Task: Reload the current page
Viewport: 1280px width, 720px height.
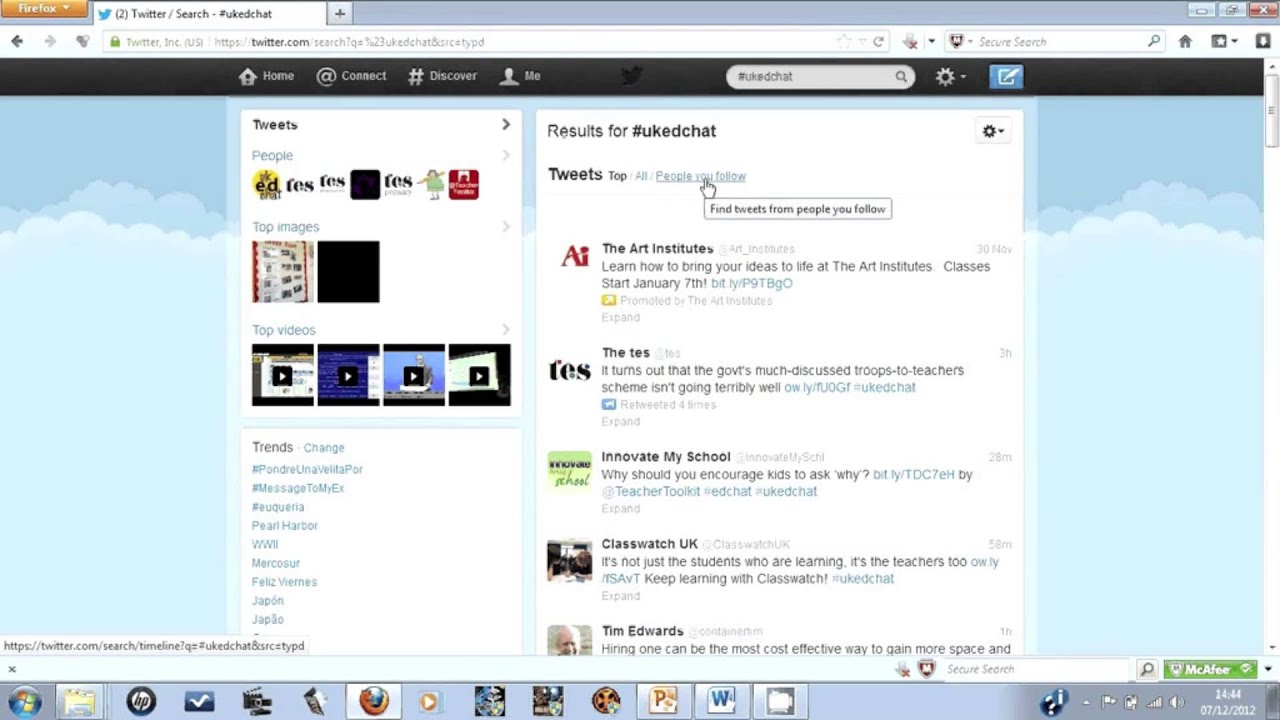Action: 878,42
